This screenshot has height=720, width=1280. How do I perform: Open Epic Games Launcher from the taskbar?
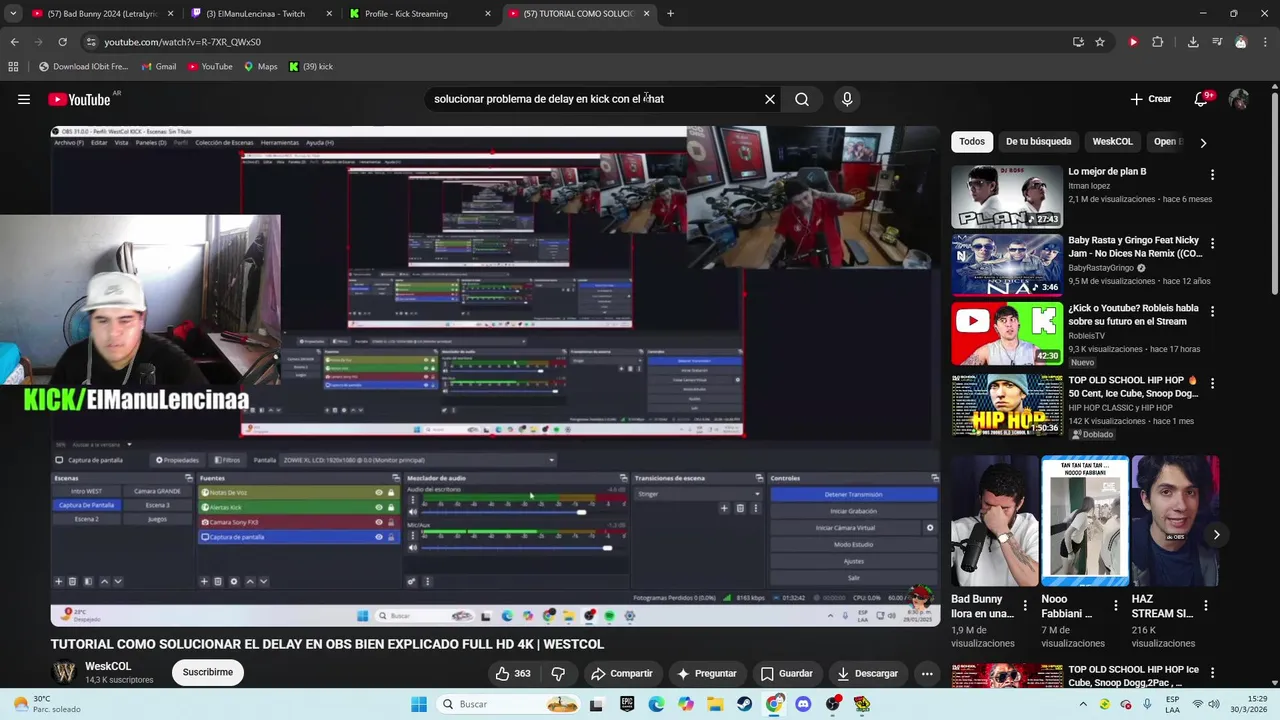point(627,704)
